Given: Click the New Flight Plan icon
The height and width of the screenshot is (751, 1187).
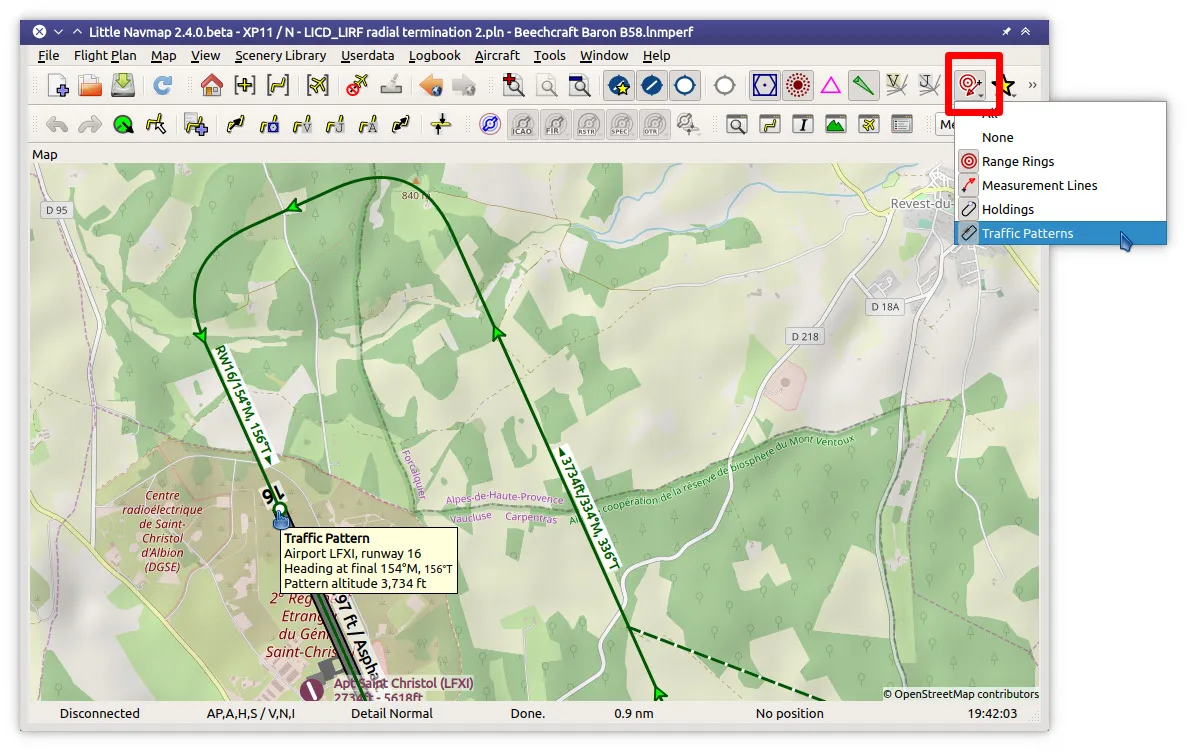Looking at the screenshot, I should pos(58,86).
